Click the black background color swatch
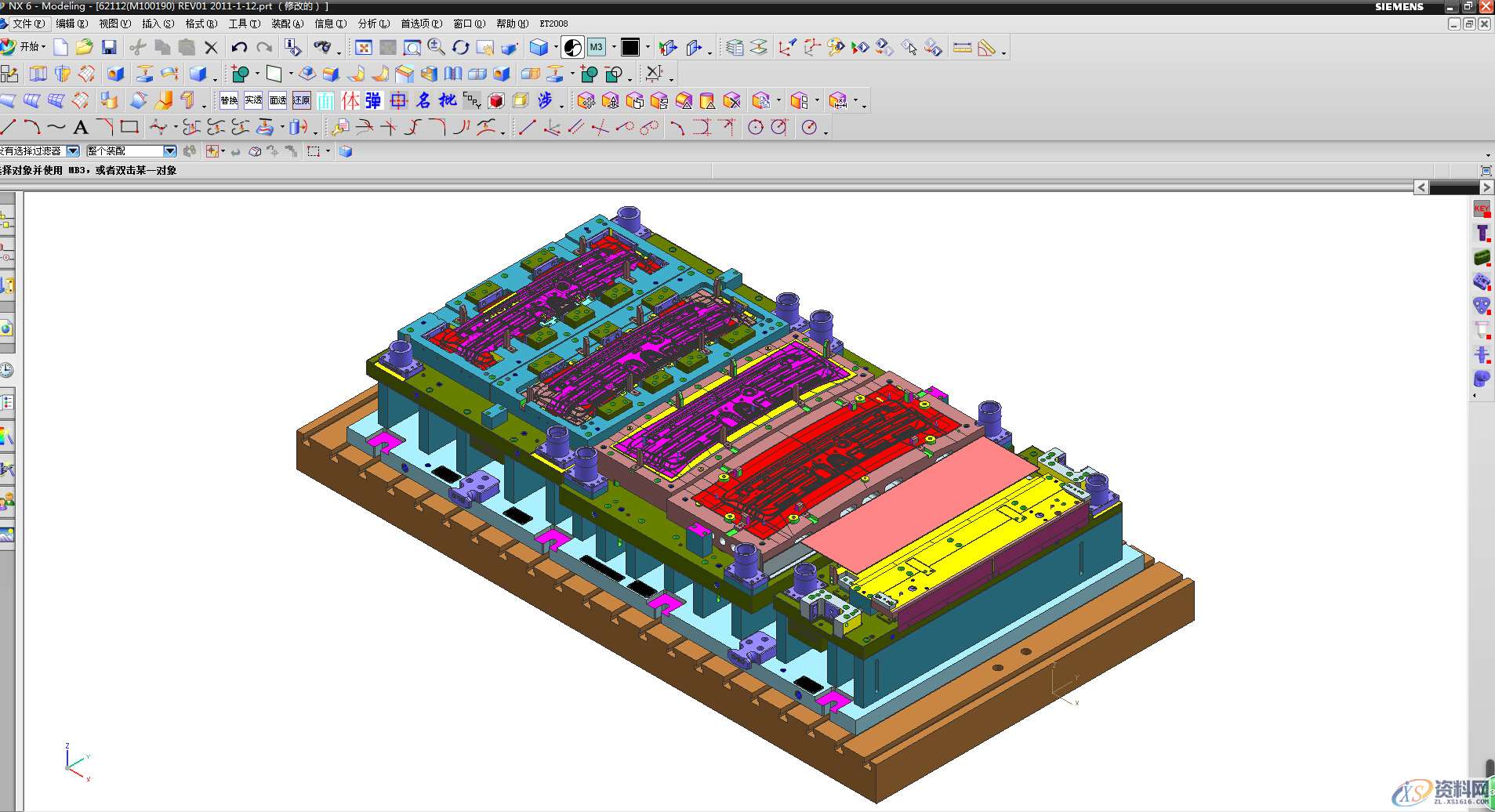 [x=630, y=48]
